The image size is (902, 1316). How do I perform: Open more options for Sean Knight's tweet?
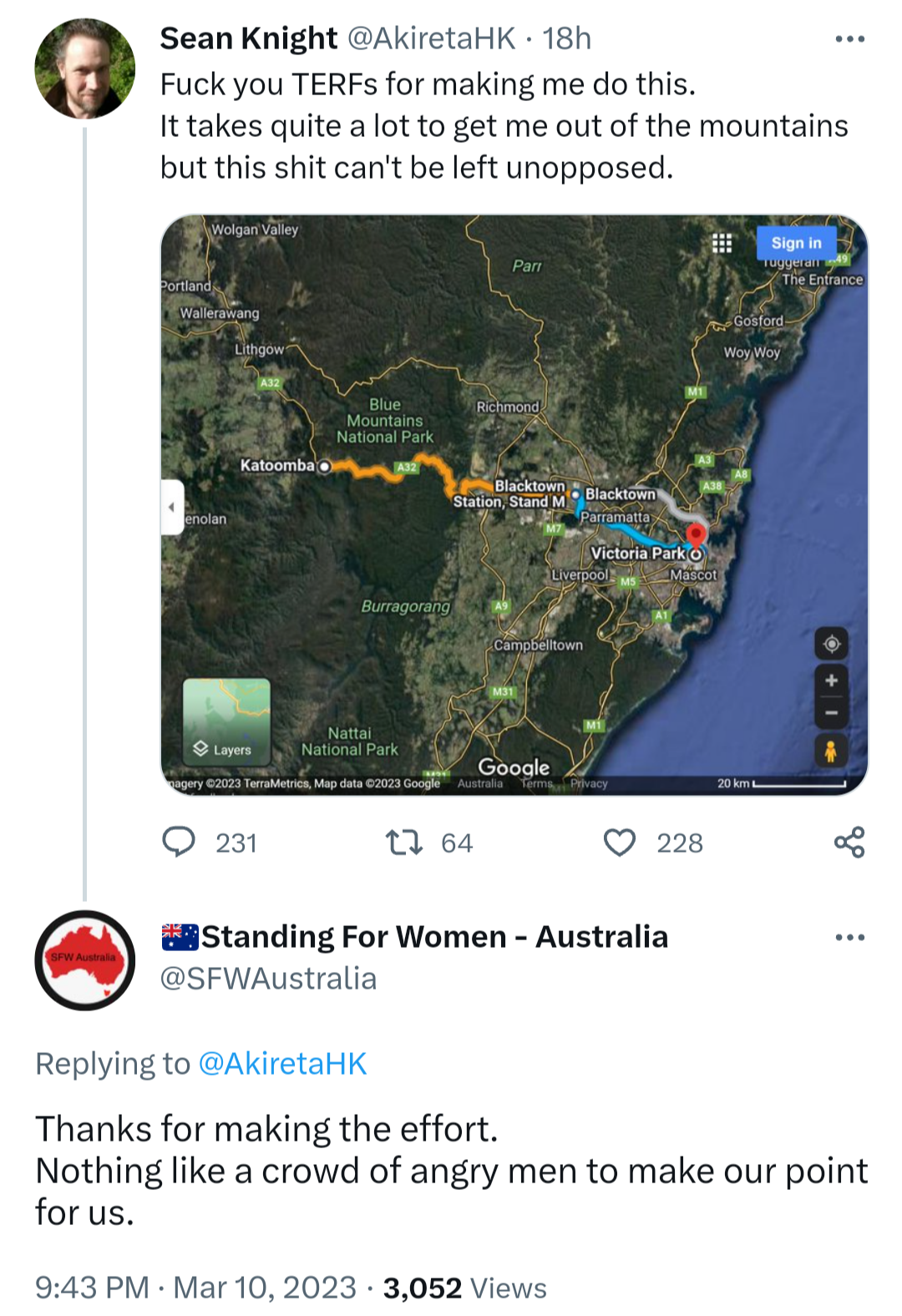(849, 39)
